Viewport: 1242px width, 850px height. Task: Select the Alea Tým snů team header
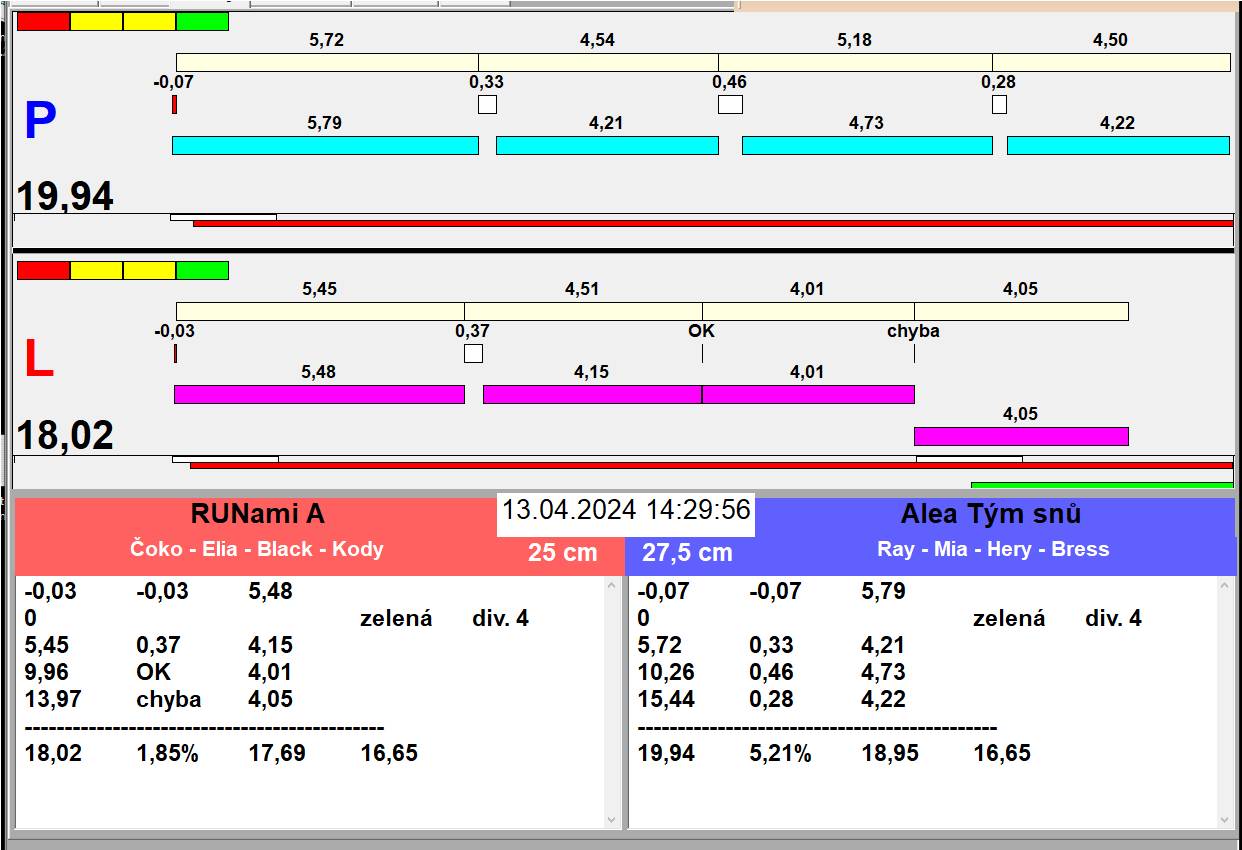pyautogui.click(x=990, y=514)
